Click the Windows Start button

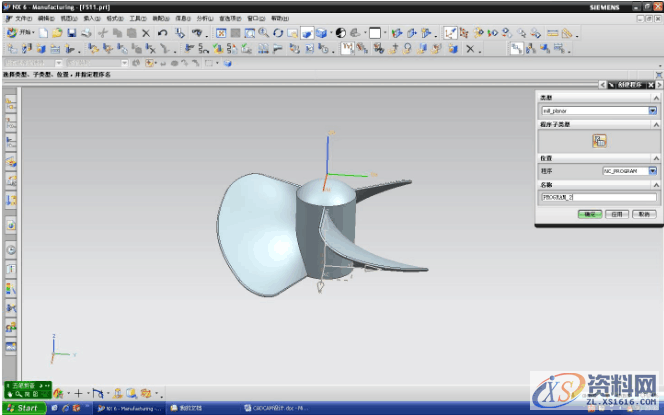(22, 408)
